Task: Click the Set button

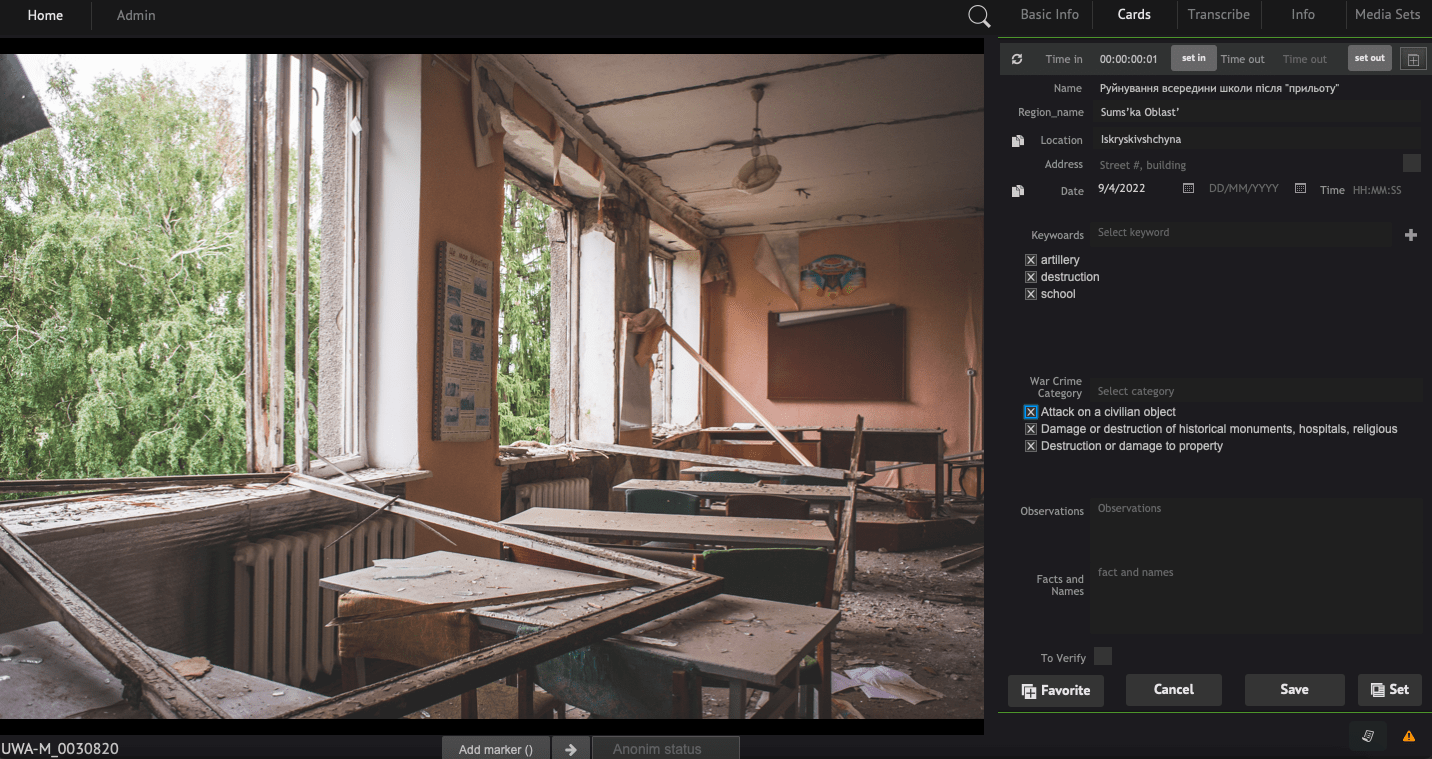Action: (1390, 689)
